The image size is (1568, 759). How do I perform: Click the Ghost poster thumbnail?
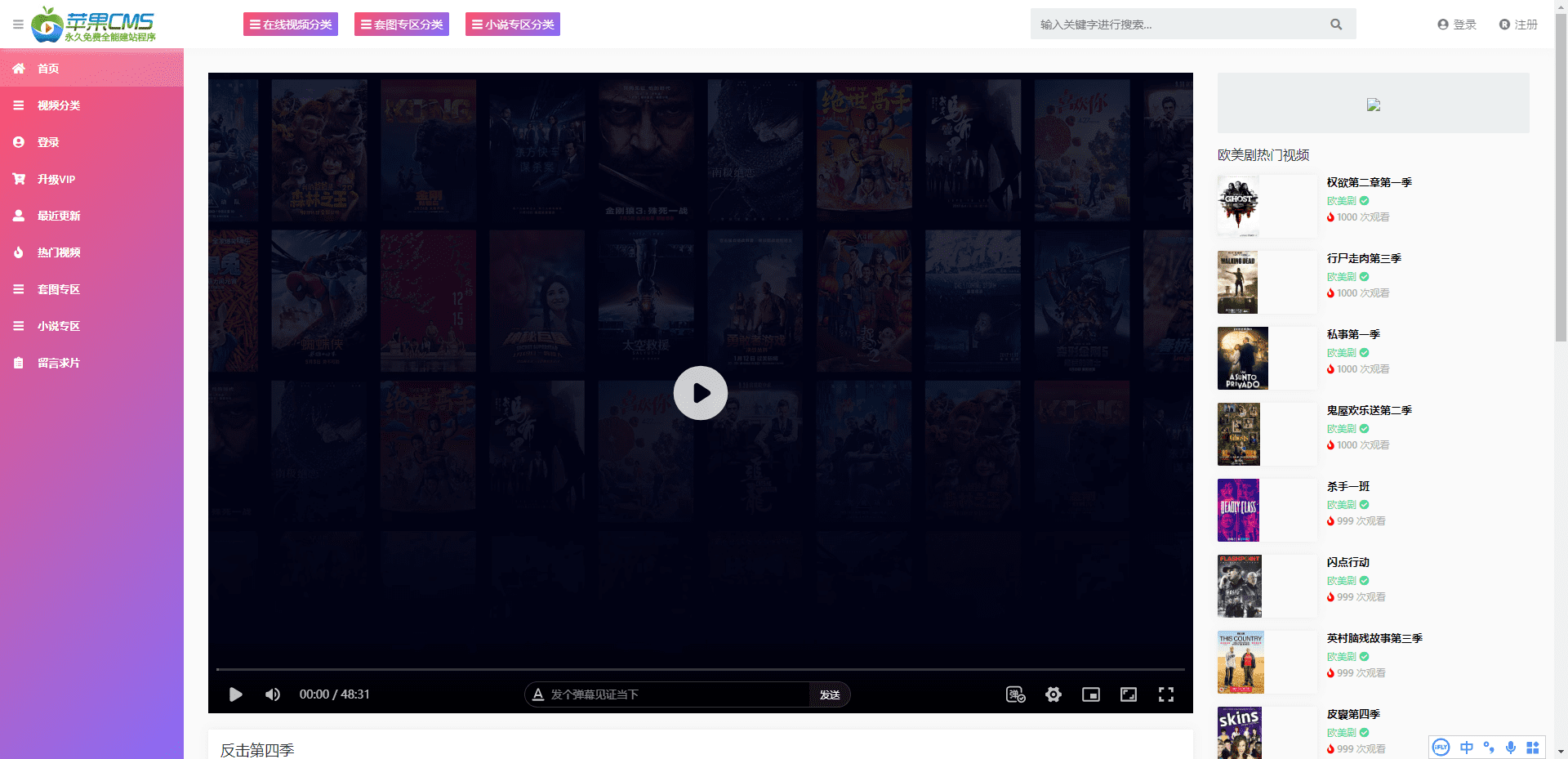[1238, 206]
